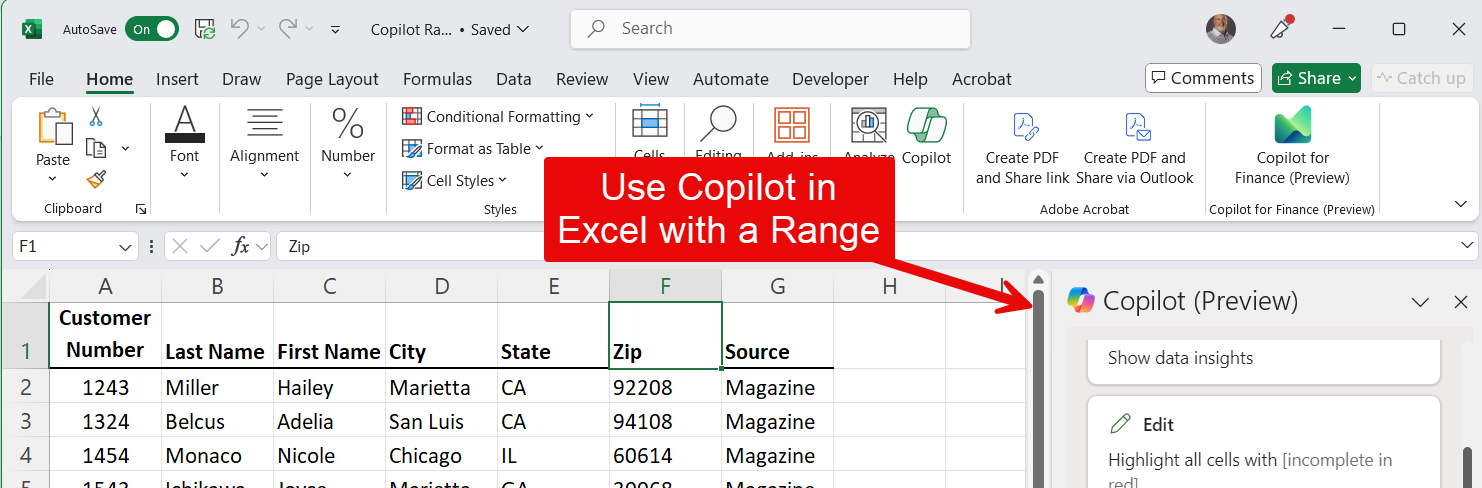Screen dimensions: 1482x488
Task: Open Customize Quick Access Toolbar dropdown
Action: [x=335, y=30]
